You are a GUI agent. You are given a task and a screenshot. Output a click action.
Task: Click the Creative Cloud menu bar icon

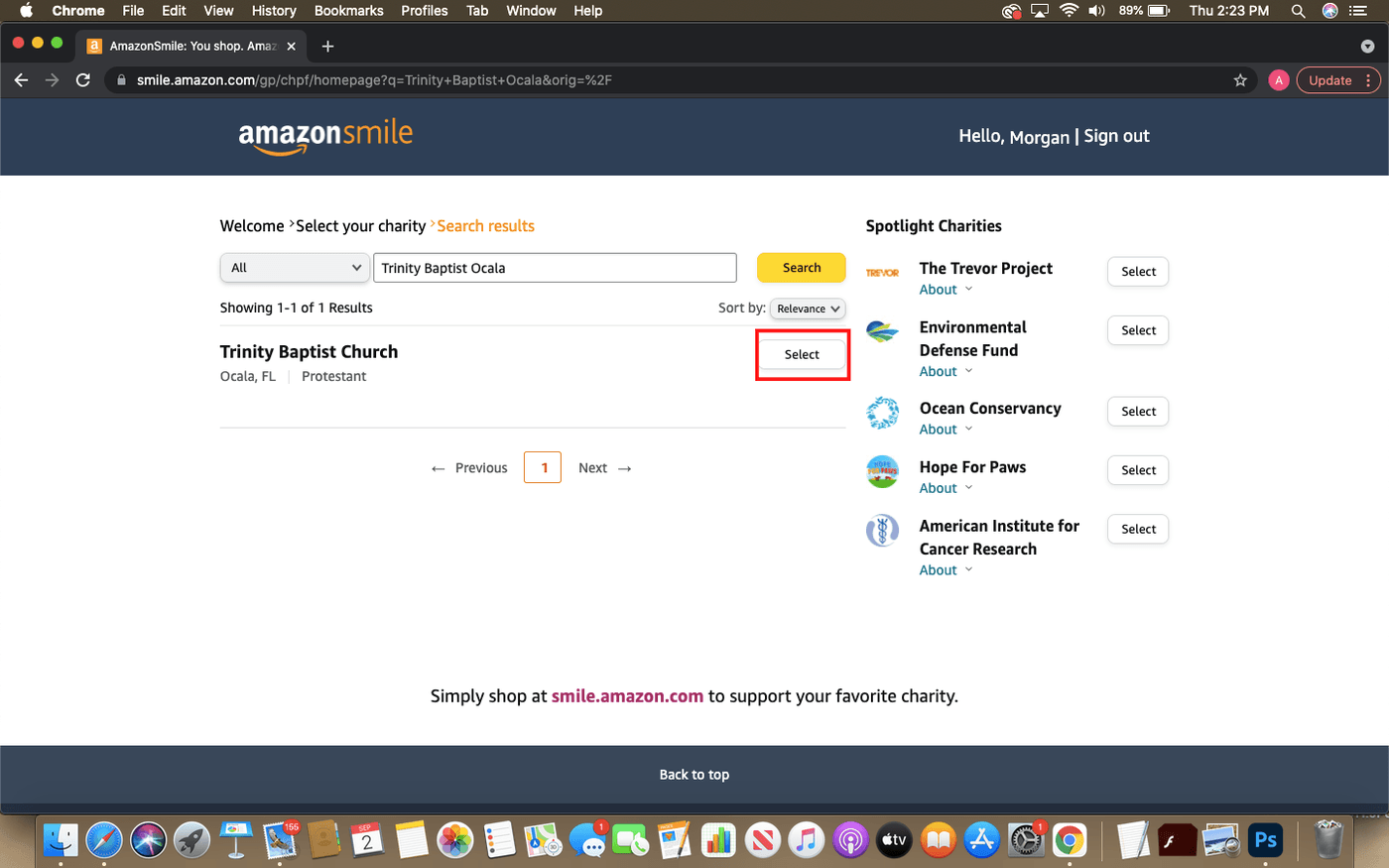[1011, 11]
